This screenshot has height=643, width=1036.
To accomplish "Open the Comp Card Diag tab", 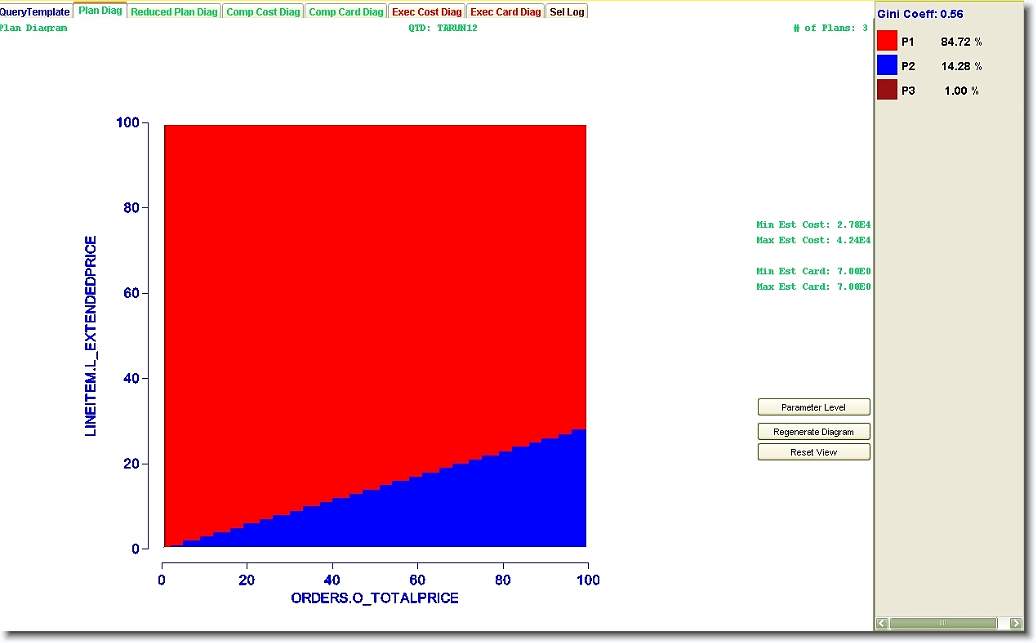I will click(346, 12).
